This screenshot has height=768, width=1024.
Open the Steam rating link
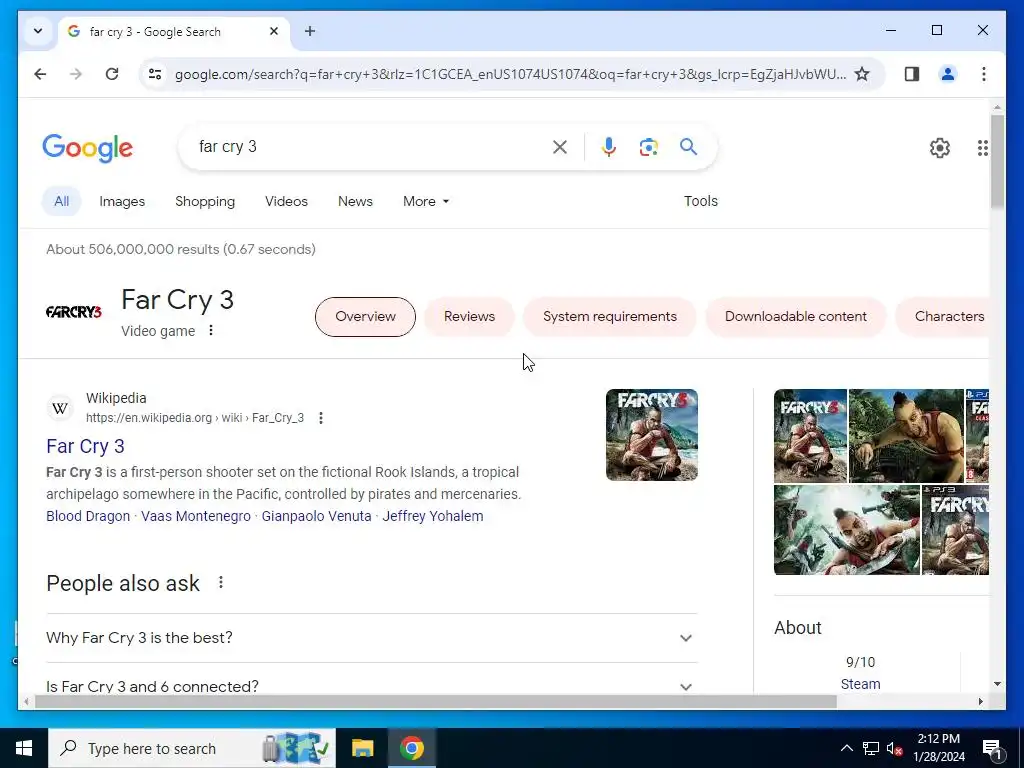point(860,684)
